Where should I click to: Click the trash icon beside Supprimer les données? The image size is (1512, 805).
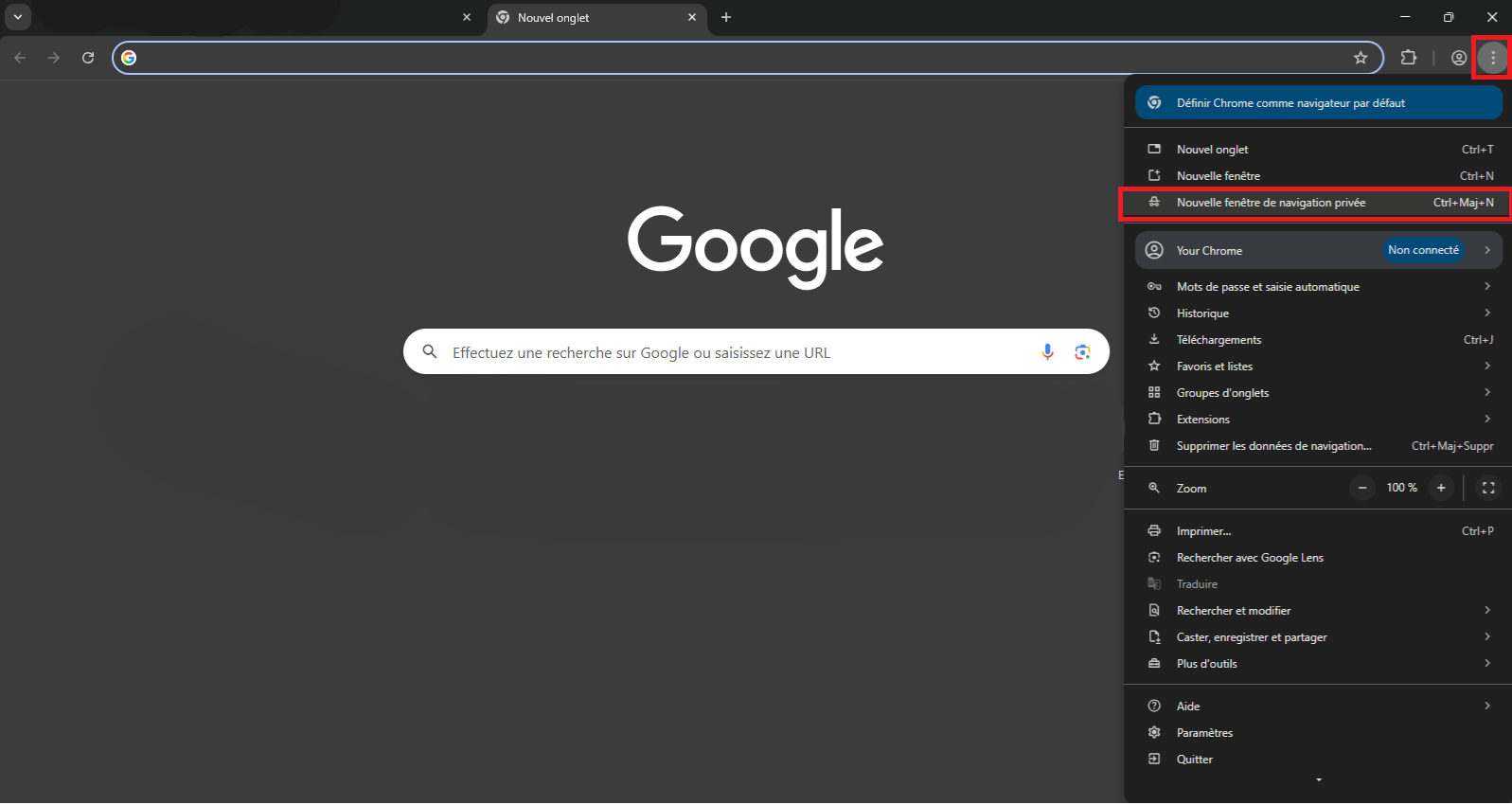(x=1154, y=445)
